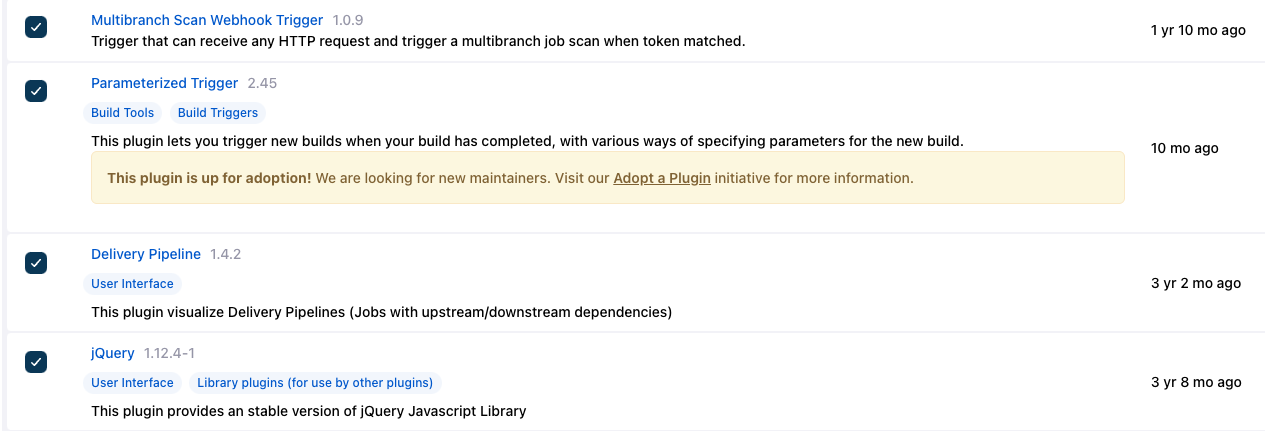Open the jQuery plugin link
Viewport: 1265px width, 431px height.
[x=113, y=353]
